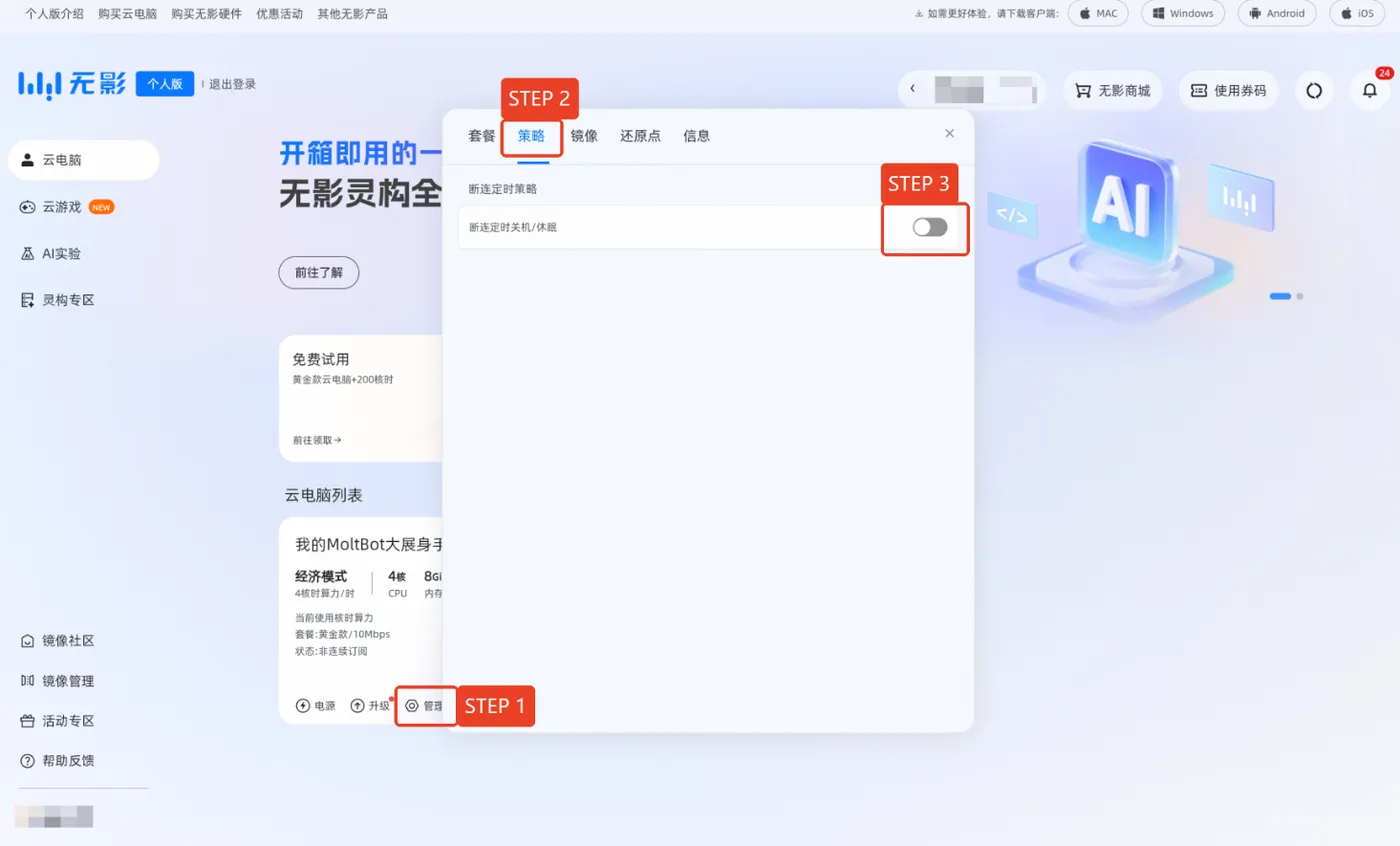Click the 免费试用 card title
Screen dimensions: 1400x846
coord(320,359)
